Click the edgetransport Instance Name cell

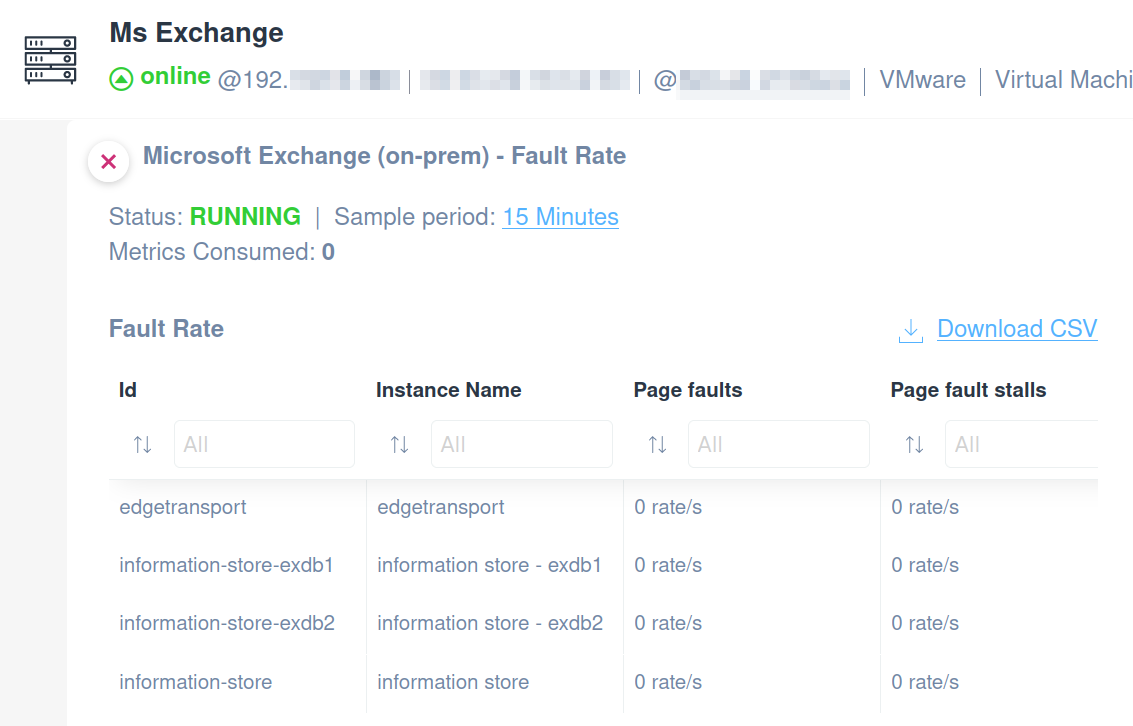point(441,507)
